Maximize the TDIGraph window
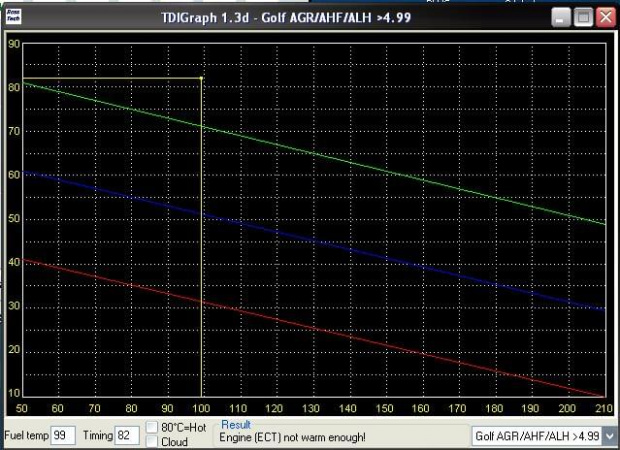This screenshot has height=450, width=620. point(583,17)
